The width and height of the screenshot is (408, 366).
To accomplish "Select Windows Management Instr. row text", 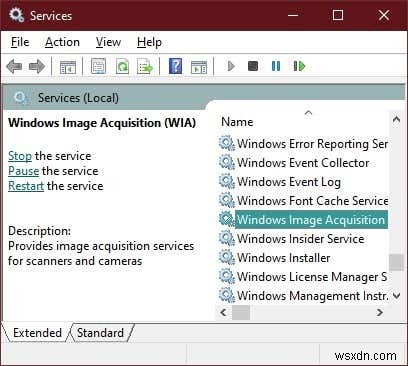I will point(313,296).
